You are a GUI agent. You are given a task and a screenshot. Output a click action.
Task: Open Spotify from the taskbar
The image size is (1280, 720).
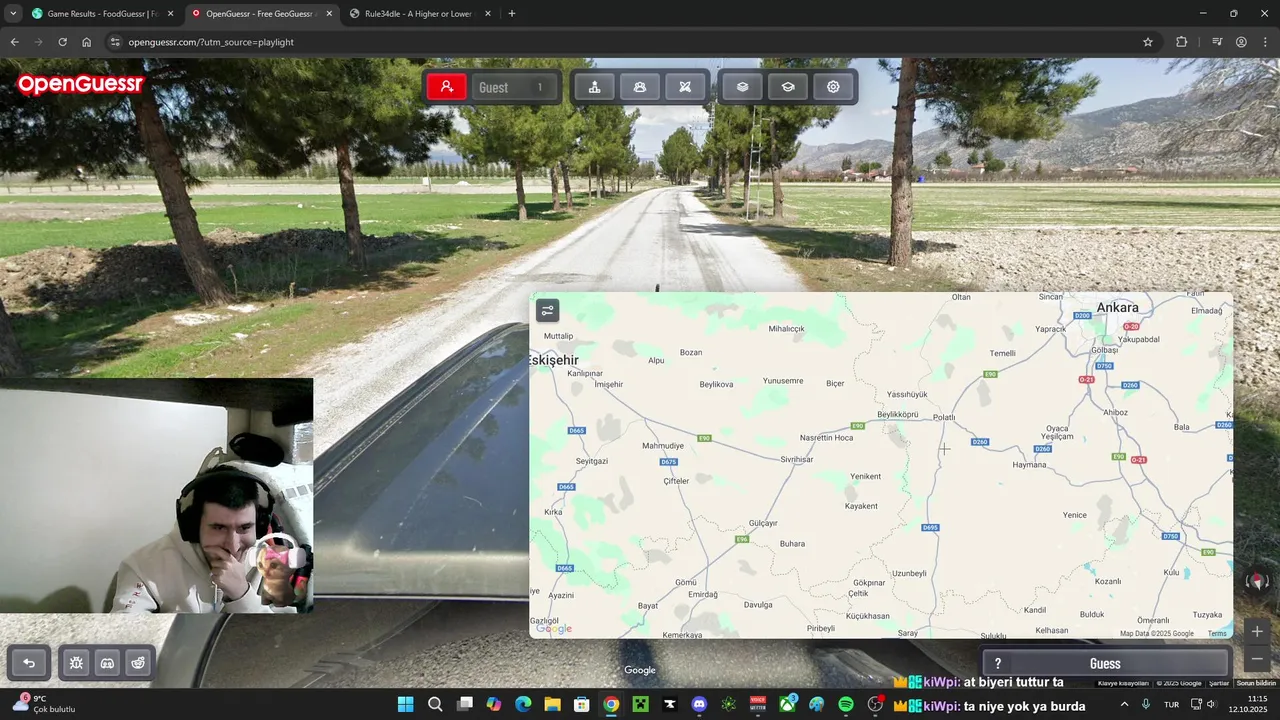(x=846, y=704)
